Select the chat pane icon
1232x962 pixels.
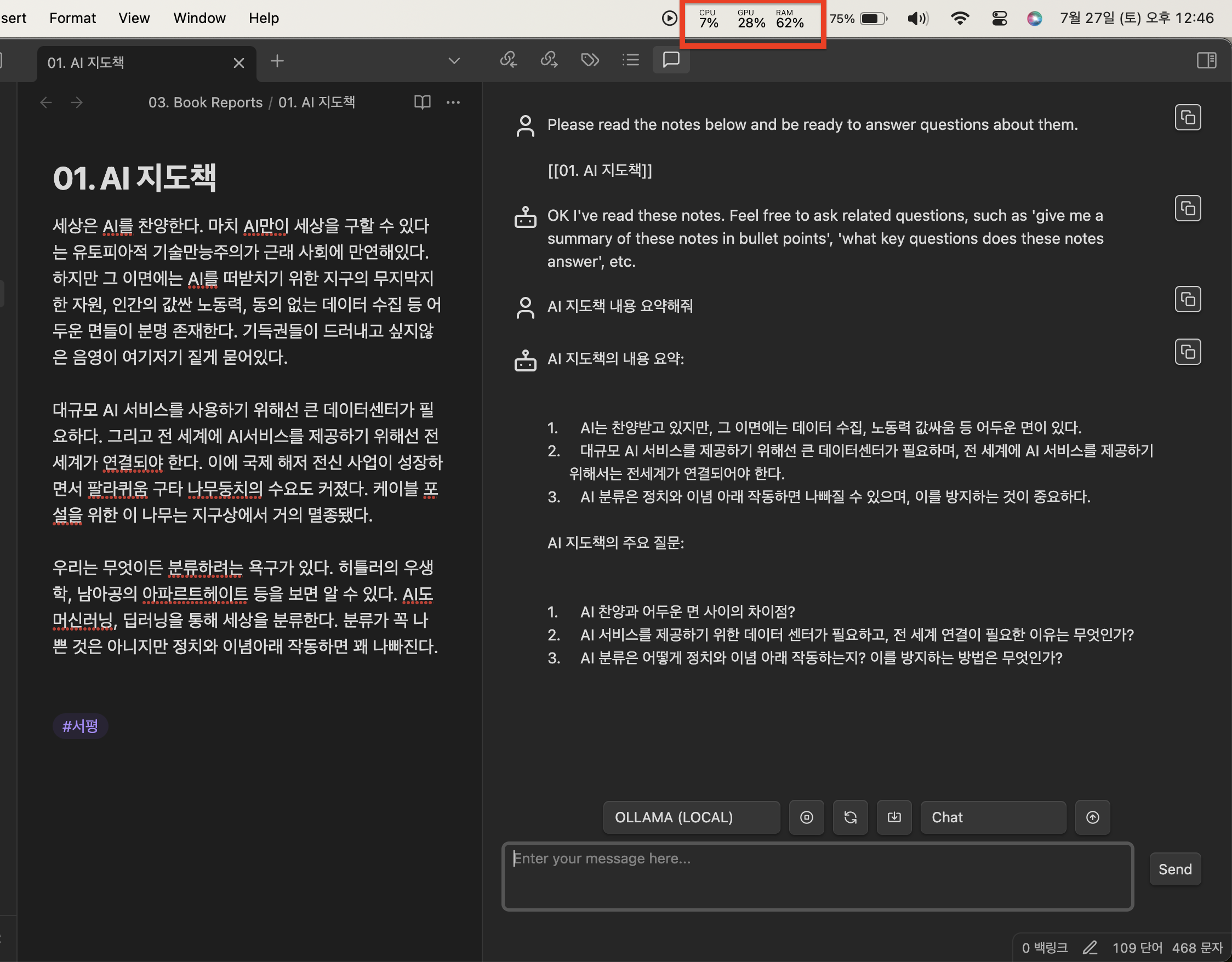coord(671,60)
